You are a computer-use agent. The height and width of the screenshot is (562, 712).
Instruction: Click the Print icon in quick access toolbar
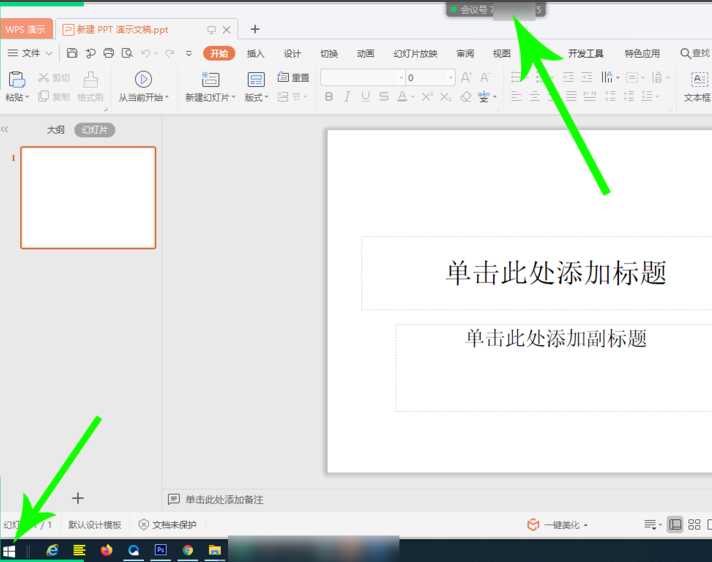(108, 53)
